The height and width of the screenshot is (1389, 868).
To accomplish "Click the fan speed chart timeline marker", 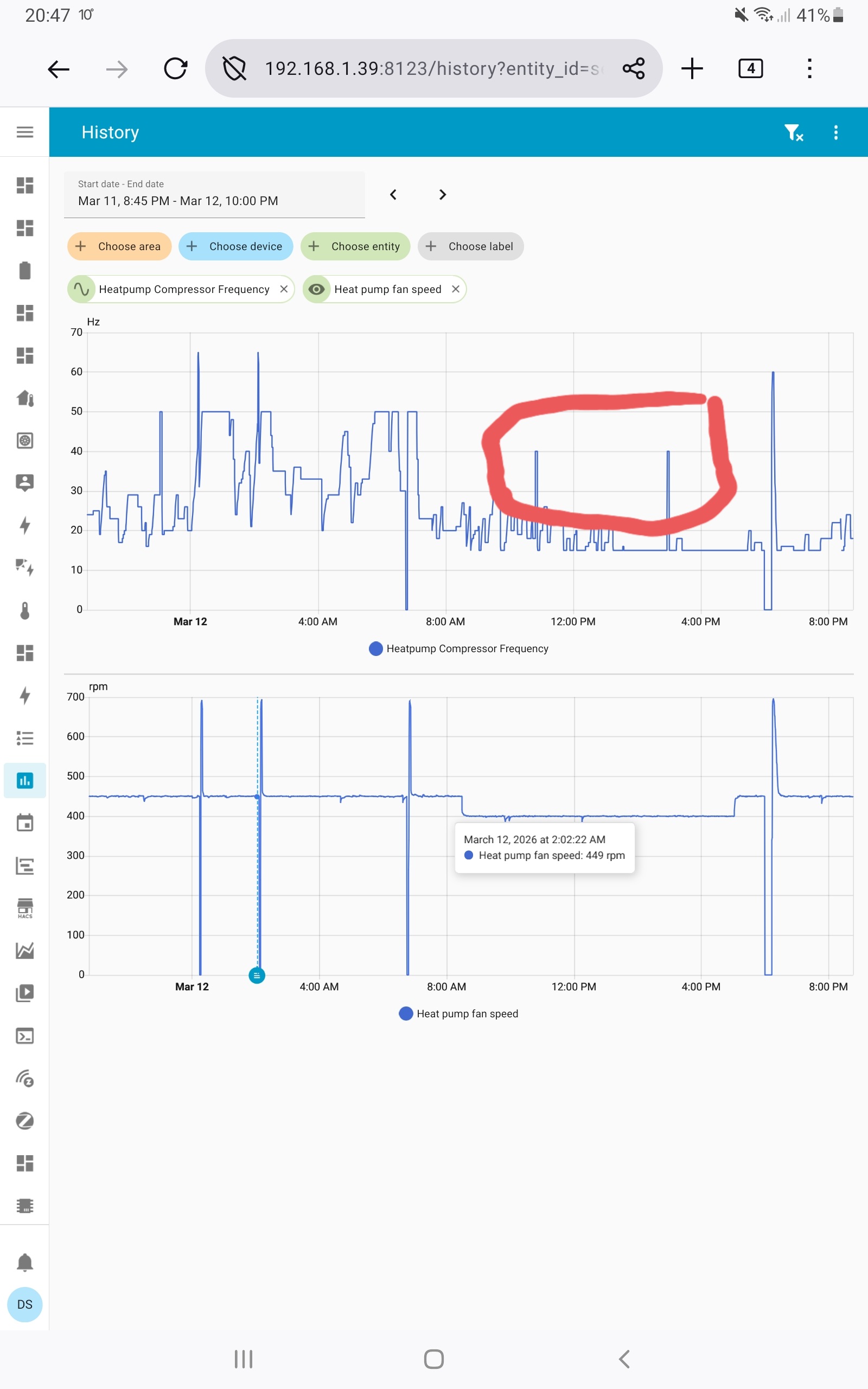I will click(x=257, y=975).
